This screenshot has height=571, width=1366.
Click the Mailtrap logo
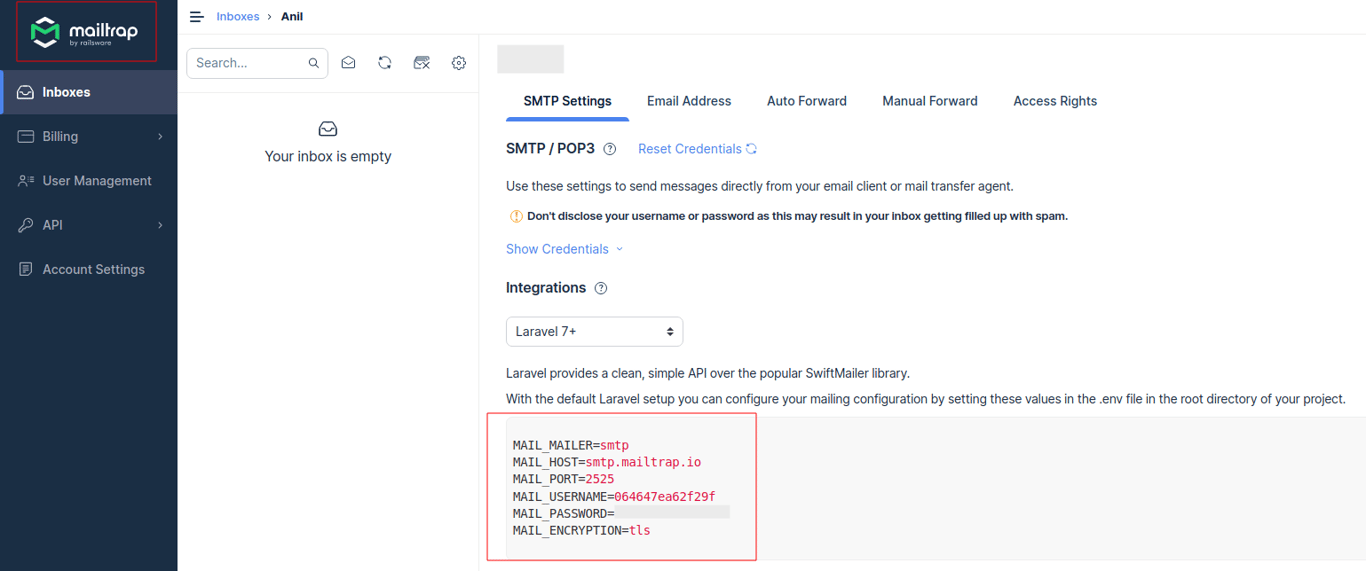85,32
